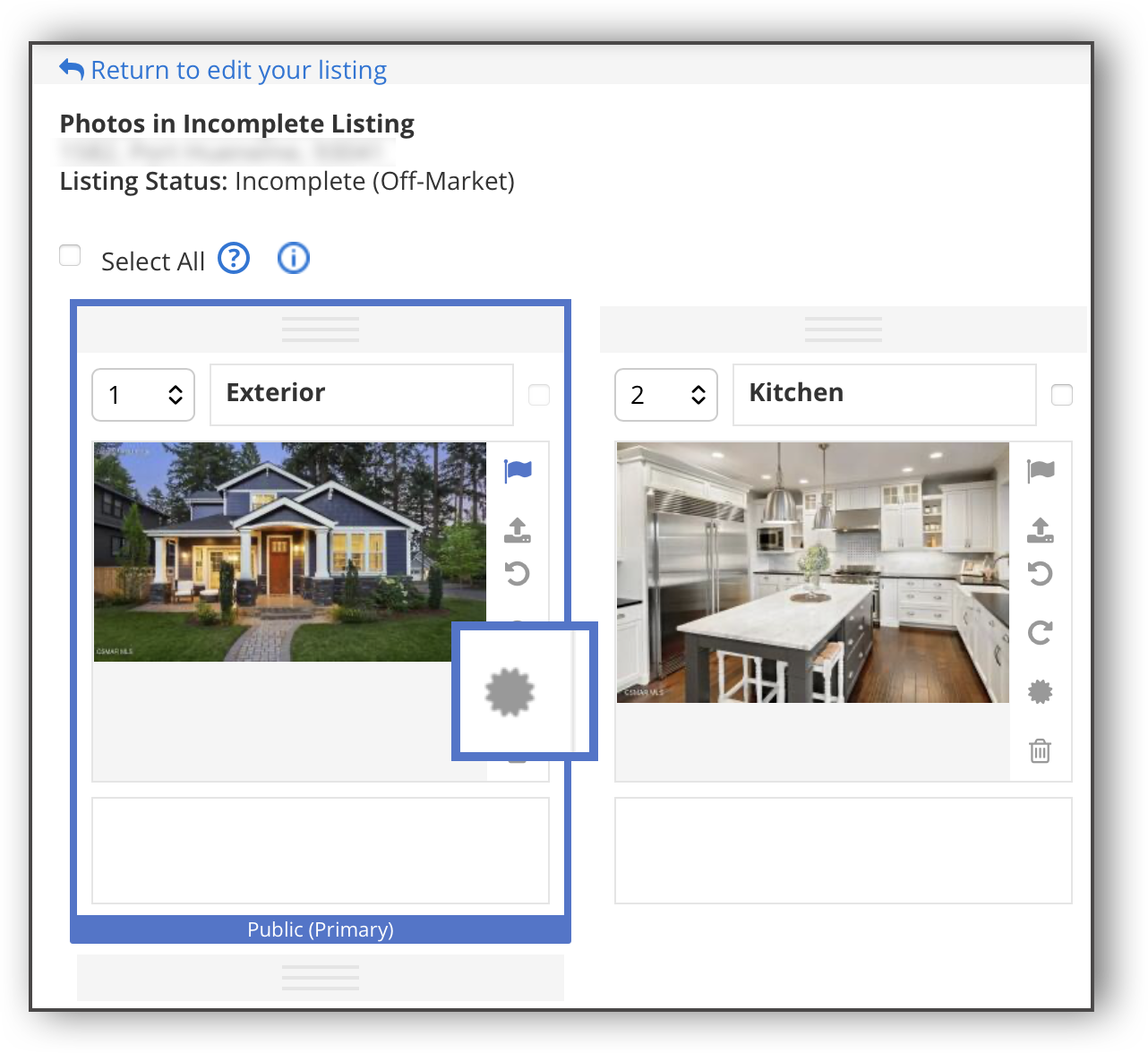Click the upload icon beside the Kitchen photo

(x=1041, y=530)
